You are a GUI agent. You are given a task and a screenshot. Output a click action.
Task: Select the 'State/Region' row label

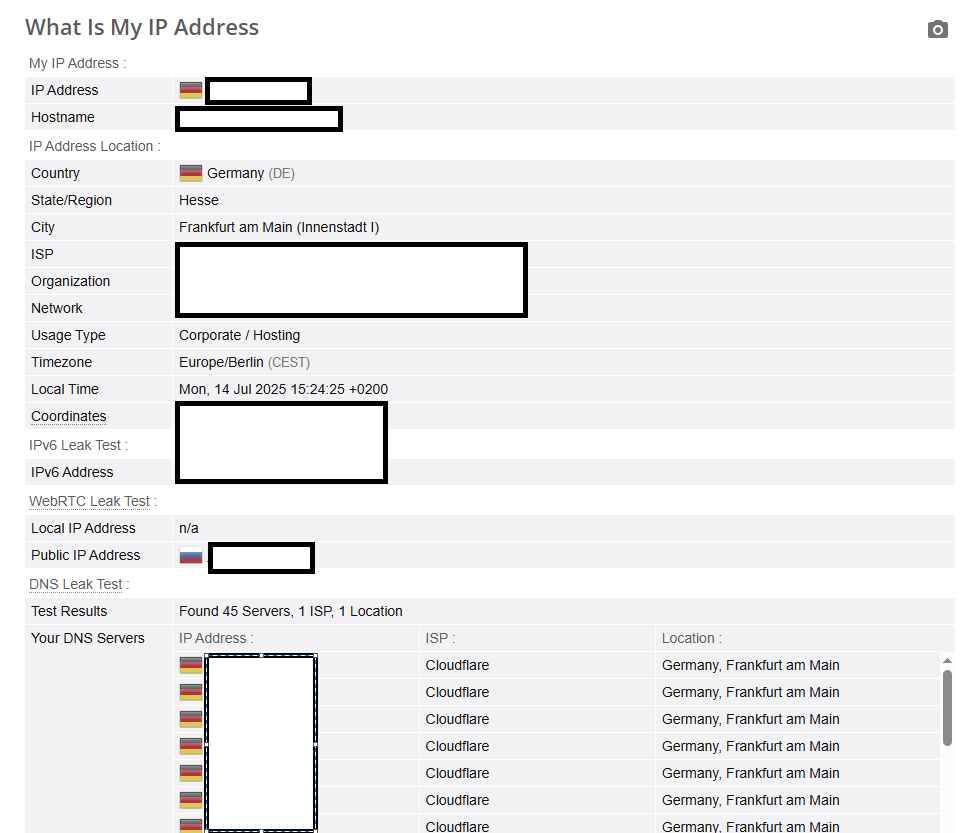(x=72, y=200)
